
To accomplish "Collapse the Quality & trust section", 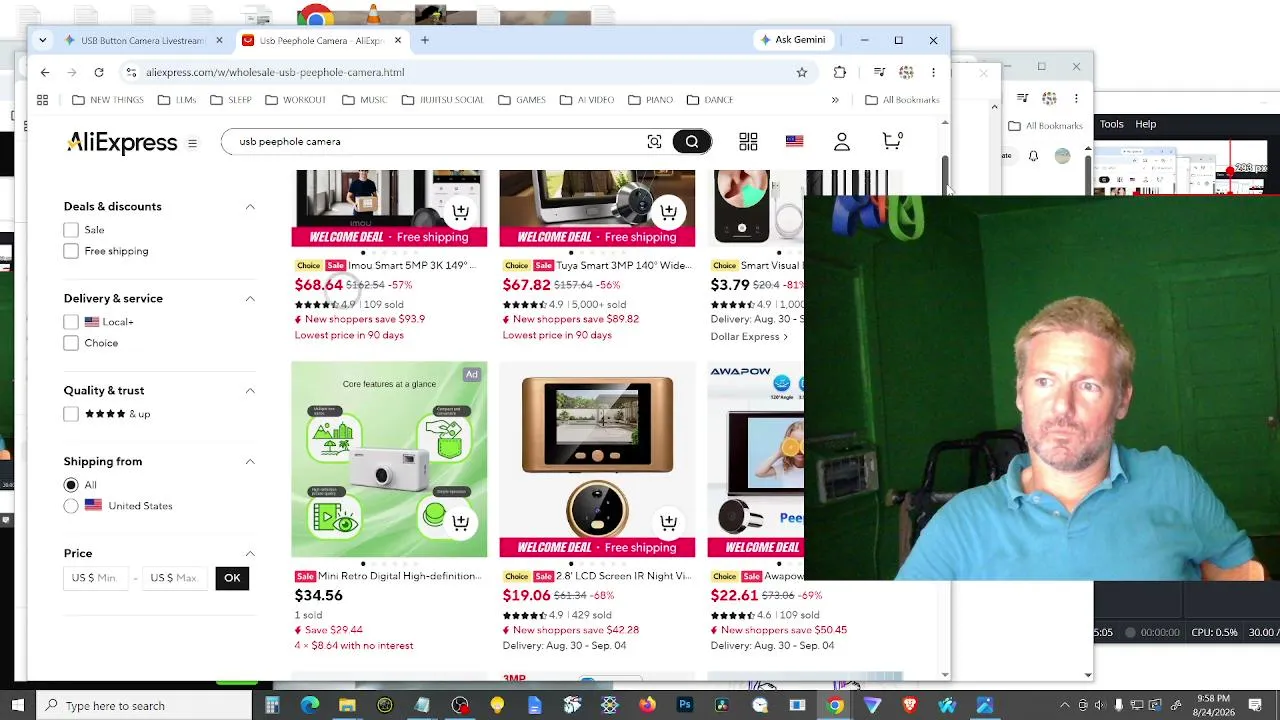I will click(250, 391).
